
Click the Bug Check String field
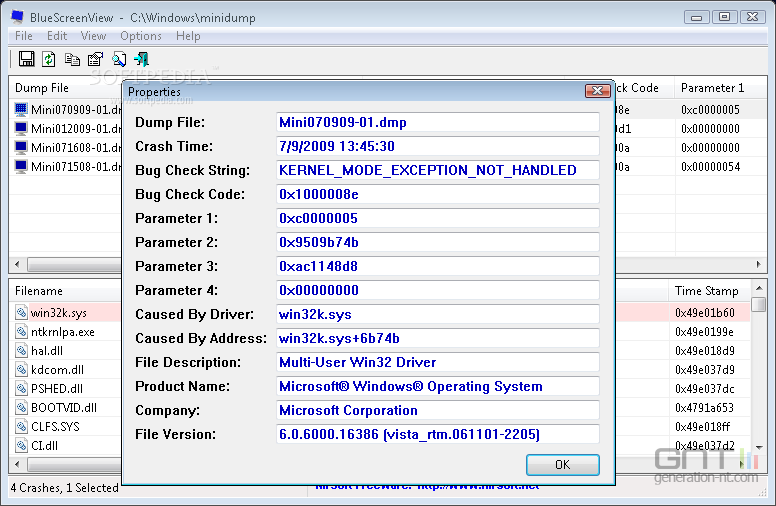pos(437,170)
